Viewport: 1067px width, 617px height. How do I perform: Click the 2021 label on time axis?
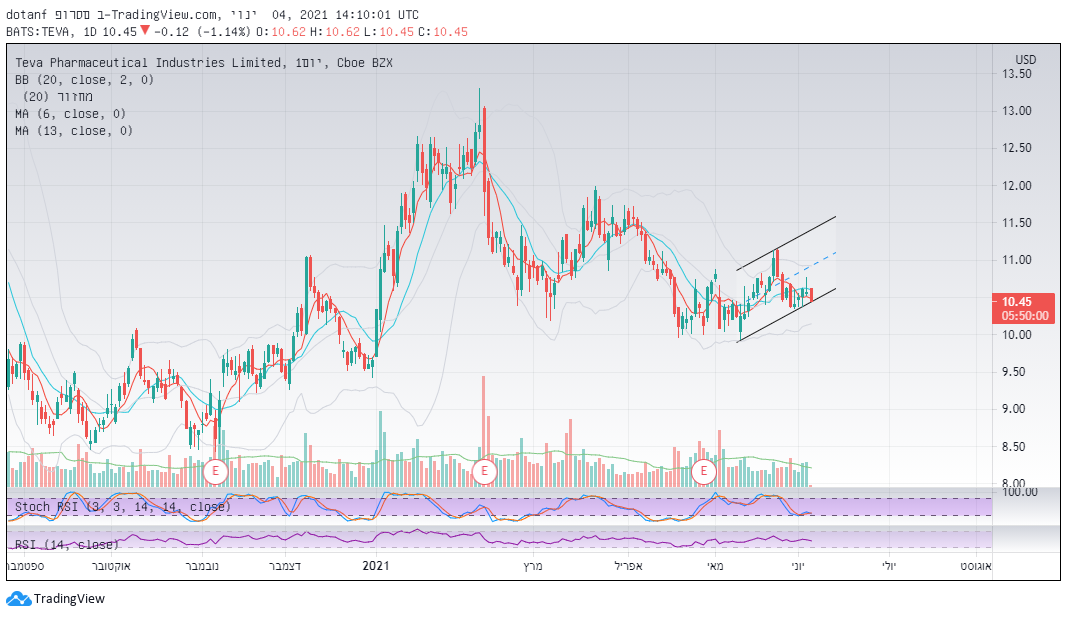click(x=376, y=565)
